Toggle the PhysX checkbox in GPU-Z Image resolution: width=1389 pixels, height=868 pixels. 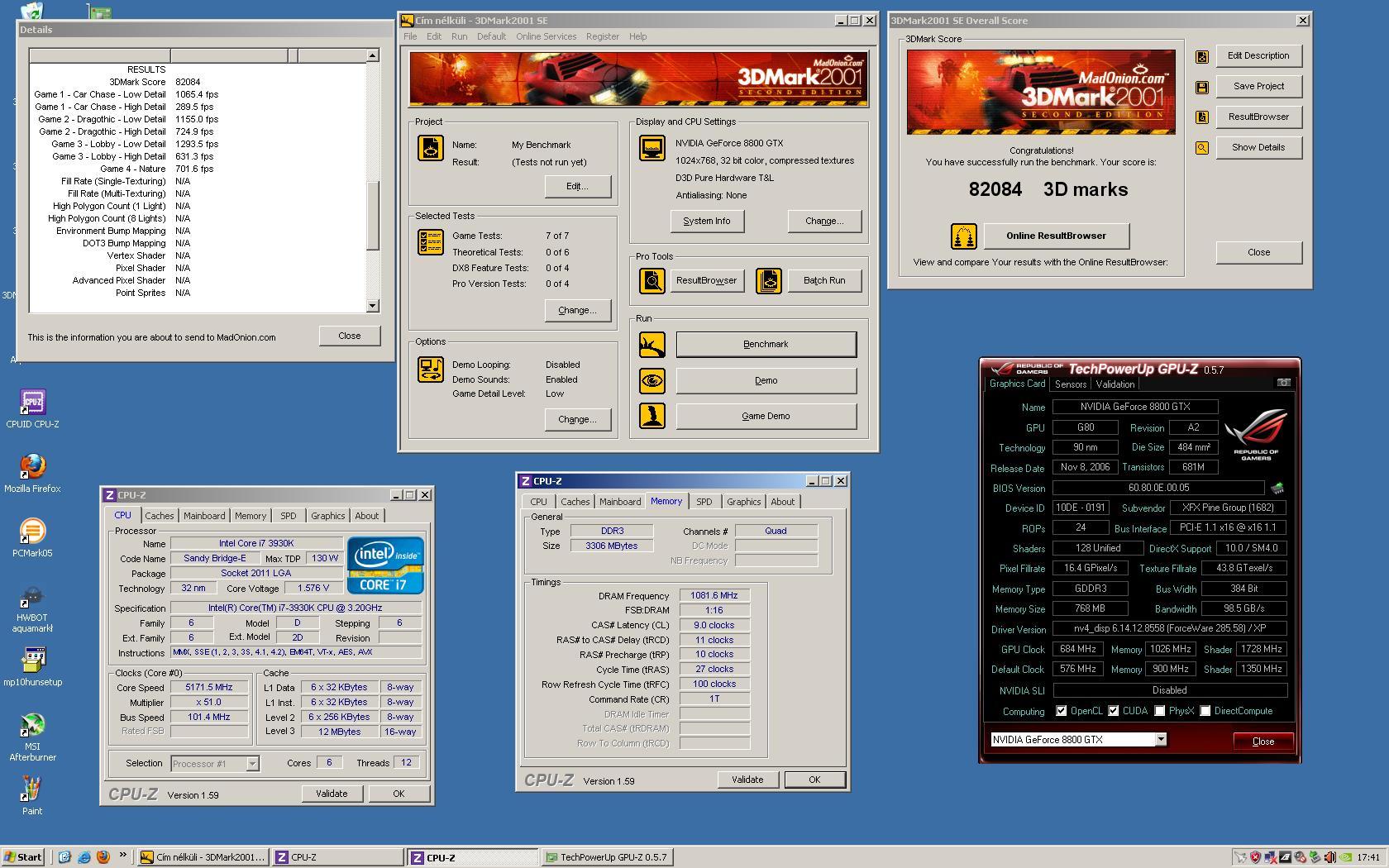click(1160, 711)
